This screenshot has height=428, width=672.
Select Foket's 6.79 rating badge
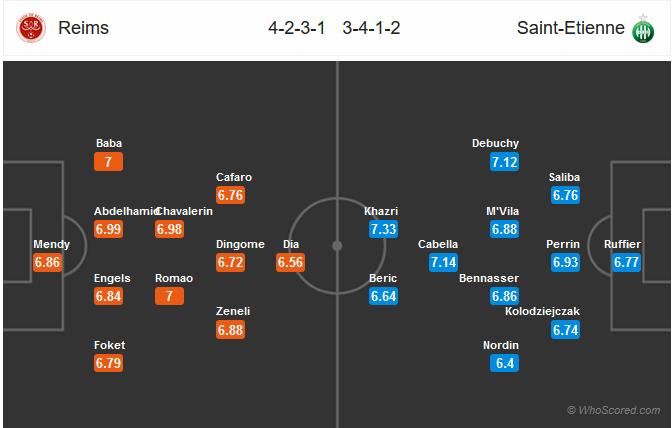108,364
